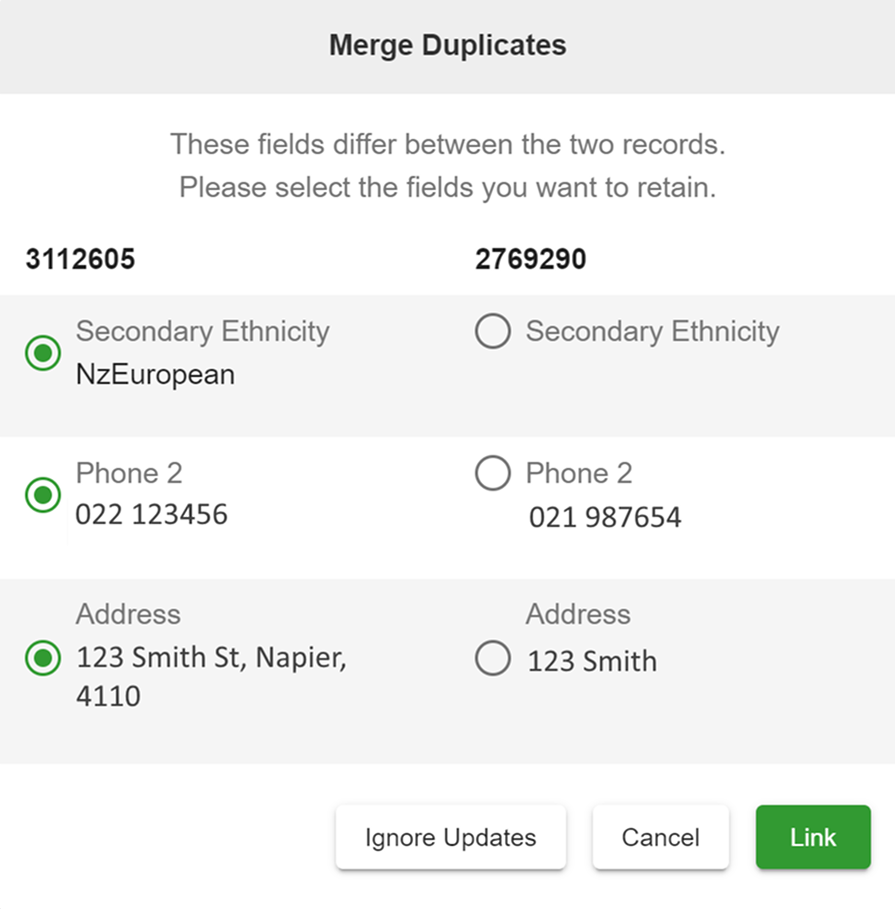Cancel the merge duplicates dialog
Image resolution: width=895 pixels, height=909 pixels.
[x=660, y=837]
